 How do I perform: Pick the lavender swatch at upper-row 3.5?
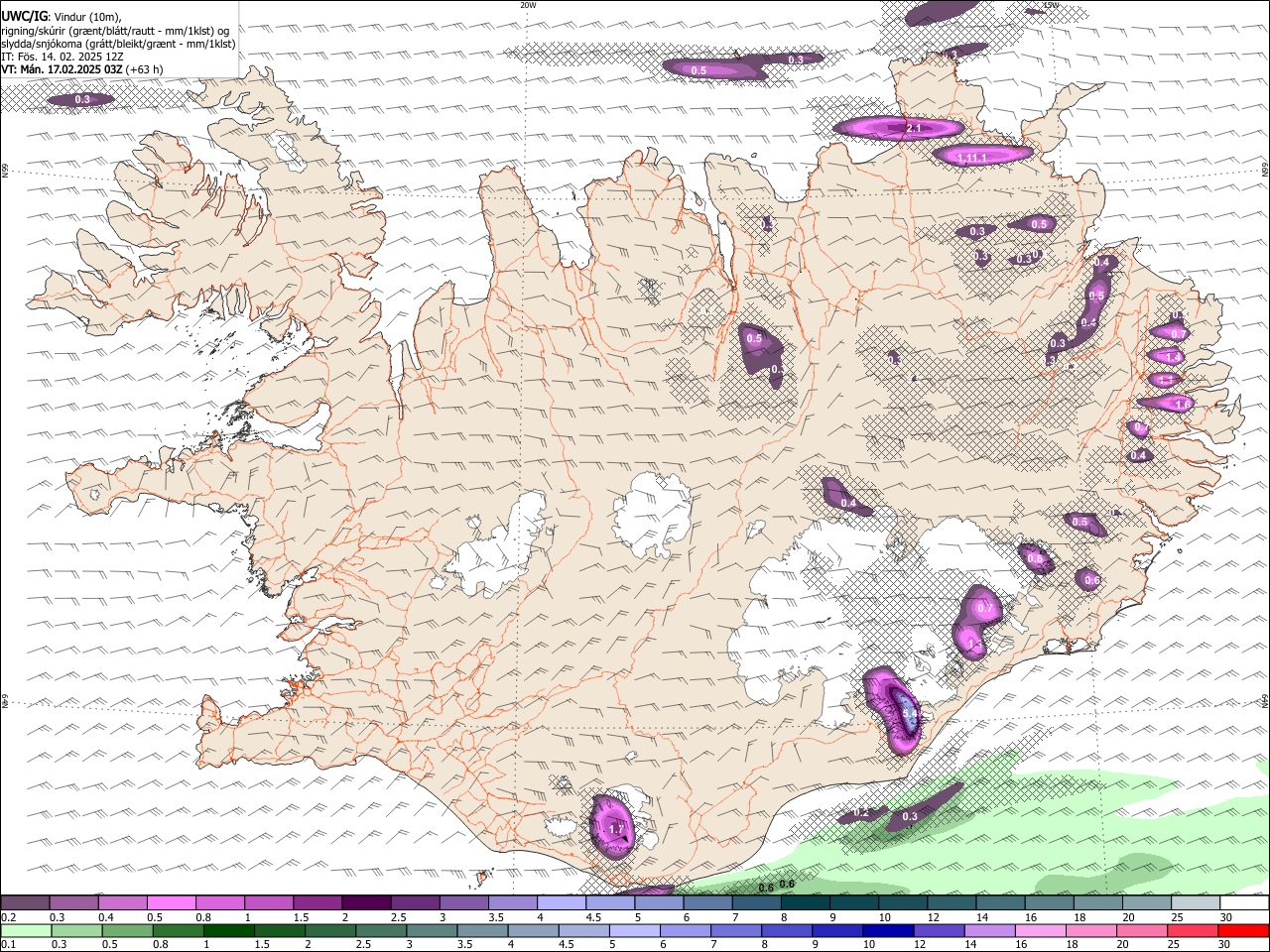coord(512,902)
